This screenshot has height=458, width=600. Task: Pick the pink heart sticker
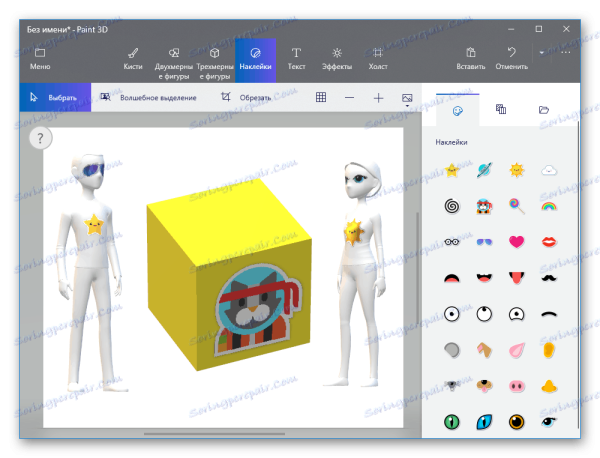pyautogui.click(x=517, y=242)
